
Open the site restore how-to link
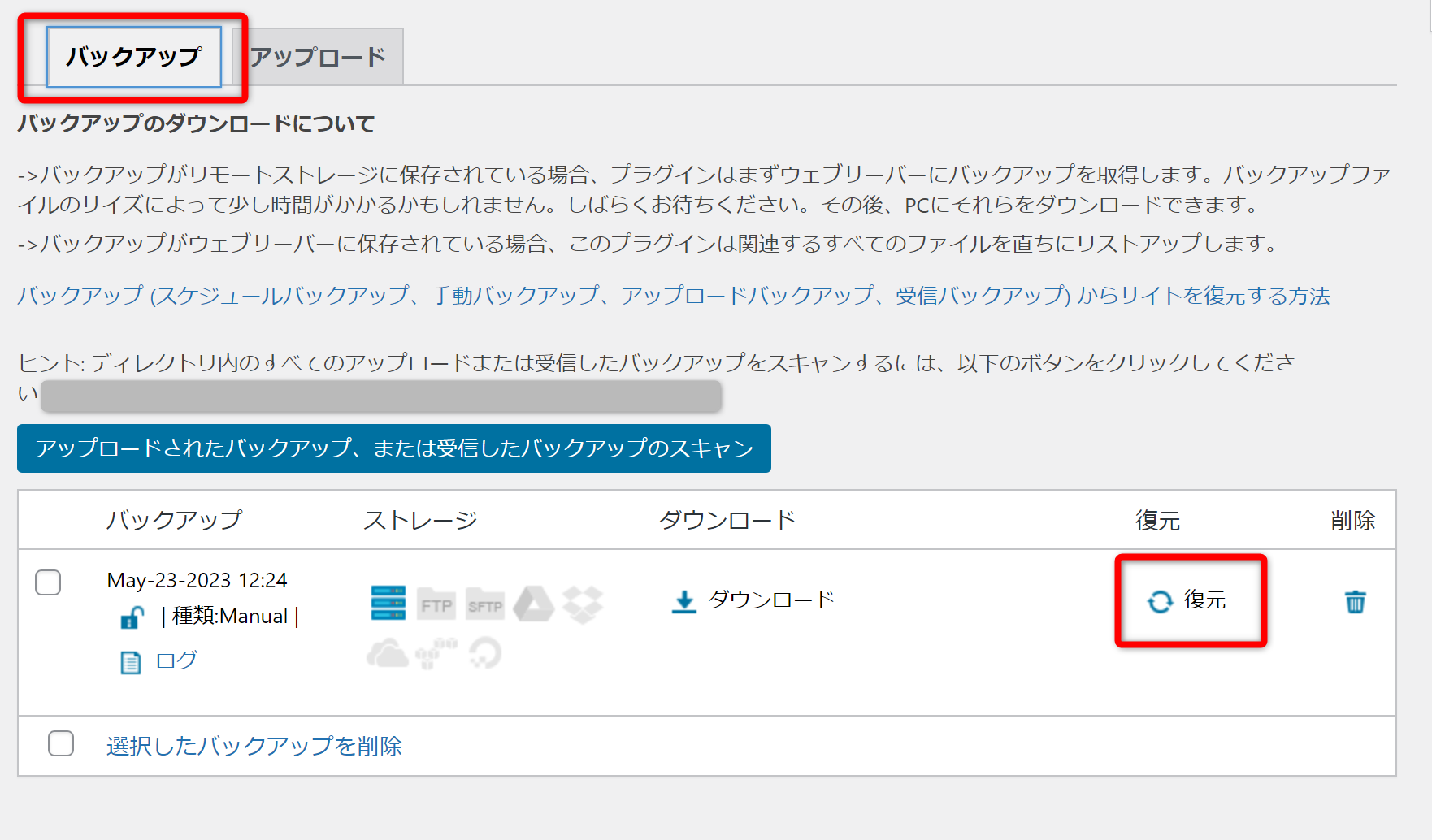673,296
